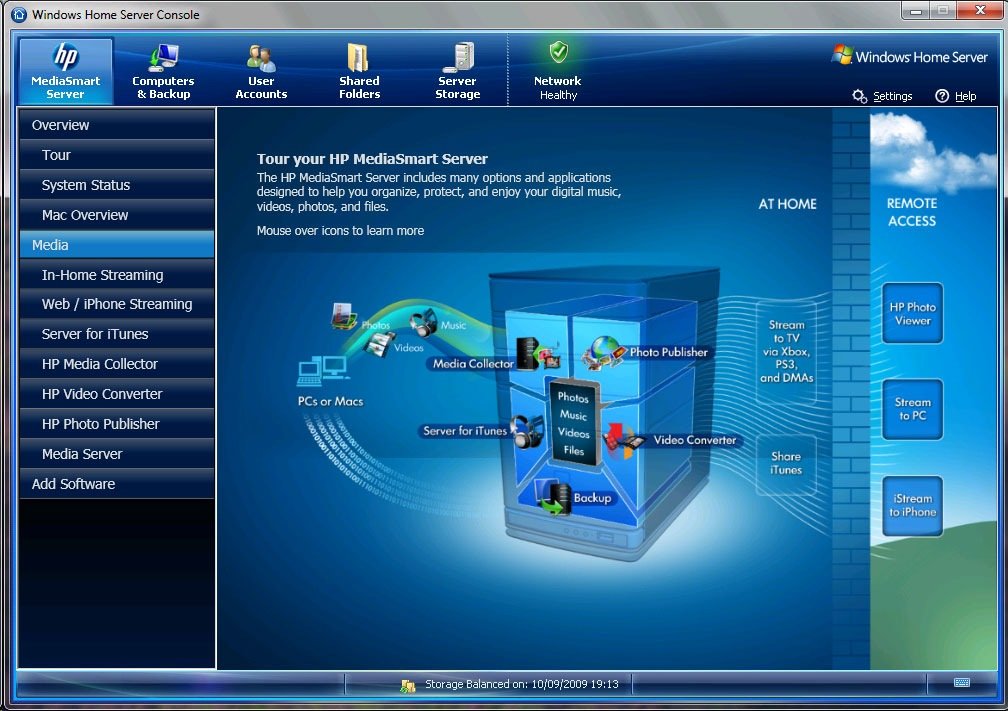1008x711 pixels.
Task: Click the Storage Balanced on status text
Action: point(521,684)
